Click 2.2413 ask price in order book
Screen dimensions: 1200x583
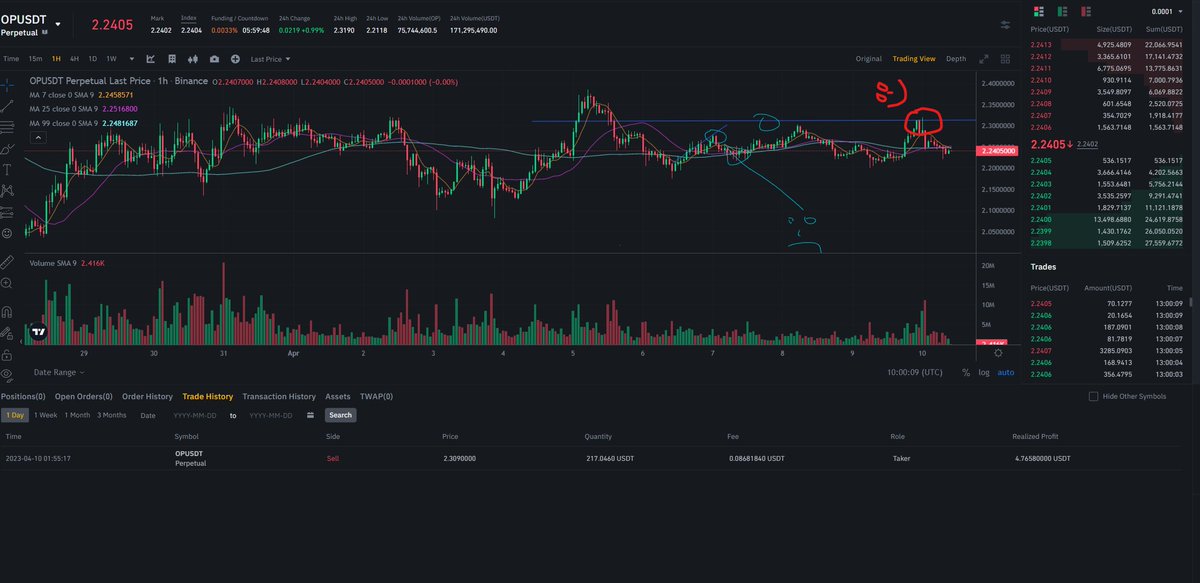[x=1042, y=45]
